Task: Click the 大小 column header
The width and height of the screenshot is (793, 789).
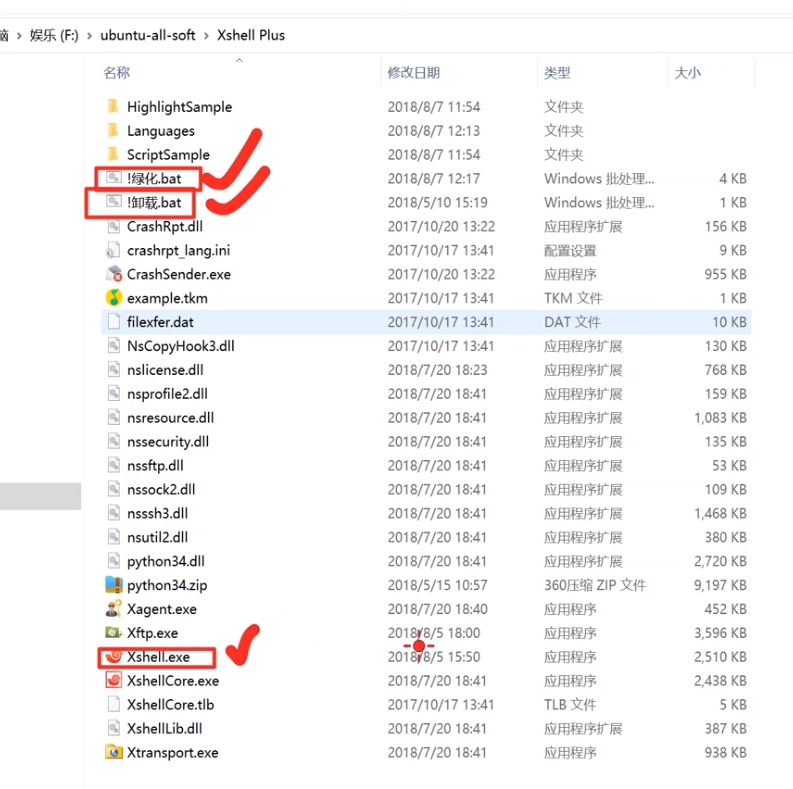Action: tap(688, 73)
